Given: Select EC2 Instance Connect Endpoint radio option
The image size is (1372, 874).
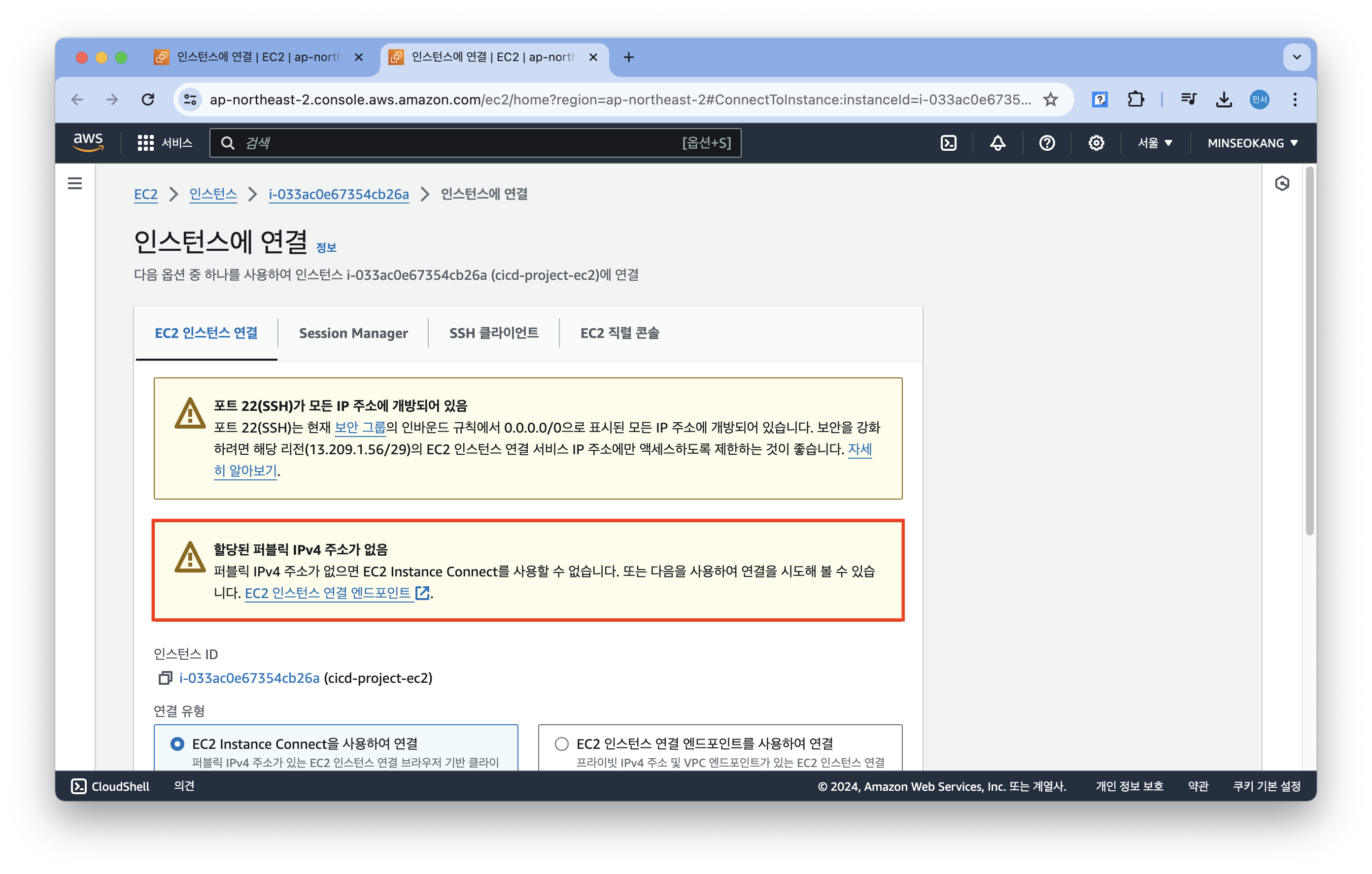Looking at the screenshot, I should coord(562,744).
